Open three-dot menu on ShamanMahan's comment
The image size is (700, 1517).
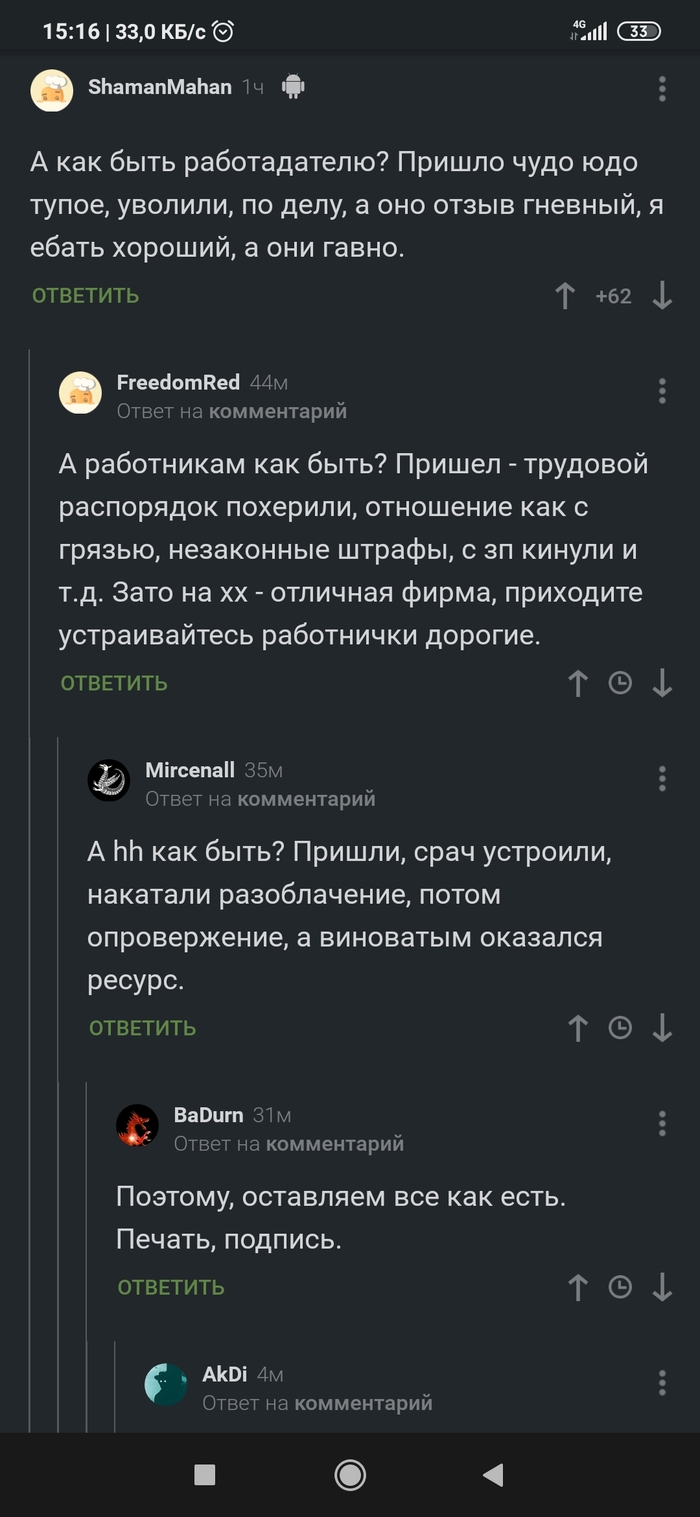pyautogui.click(x=662, y=88)
